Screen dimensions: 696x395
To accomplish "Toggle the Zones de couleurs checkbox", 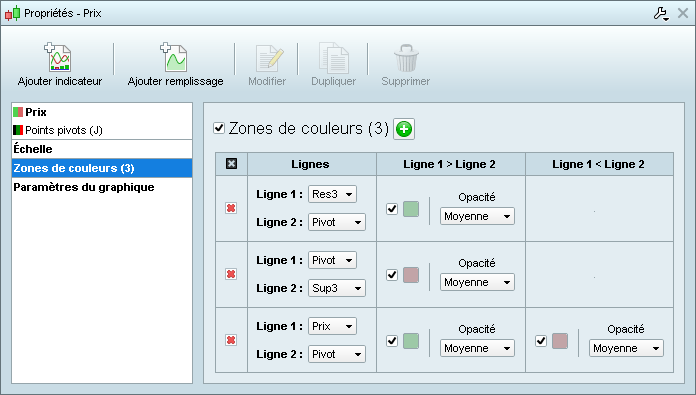I will [219, 128].
